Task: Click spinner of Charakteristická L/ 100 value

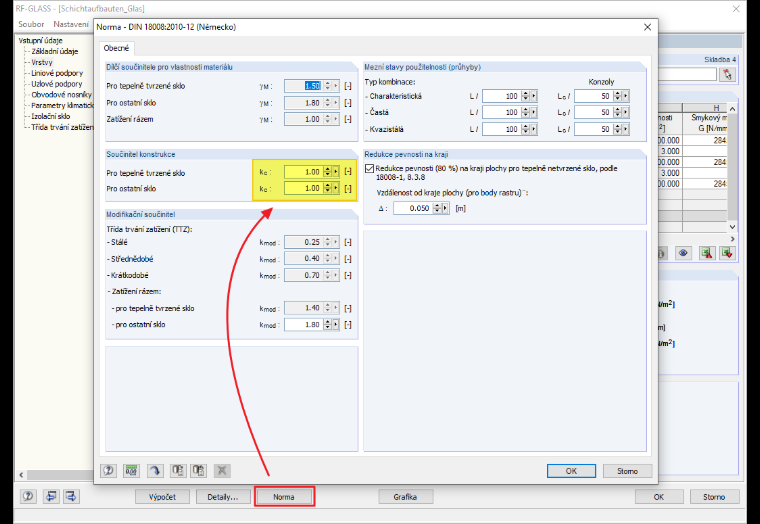Action: coord(525,96)
